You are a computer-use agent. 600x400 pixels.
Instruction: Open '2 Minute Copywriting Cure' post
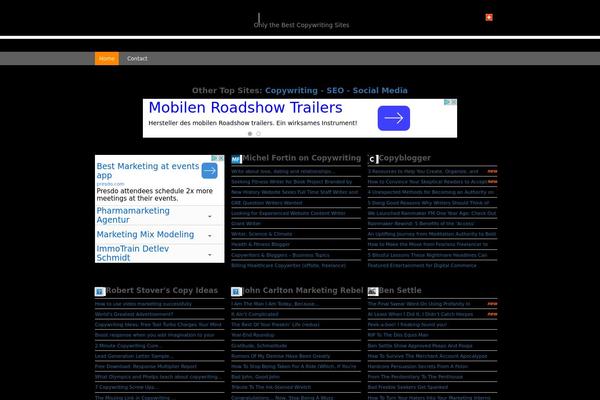(x=128, y=346)
